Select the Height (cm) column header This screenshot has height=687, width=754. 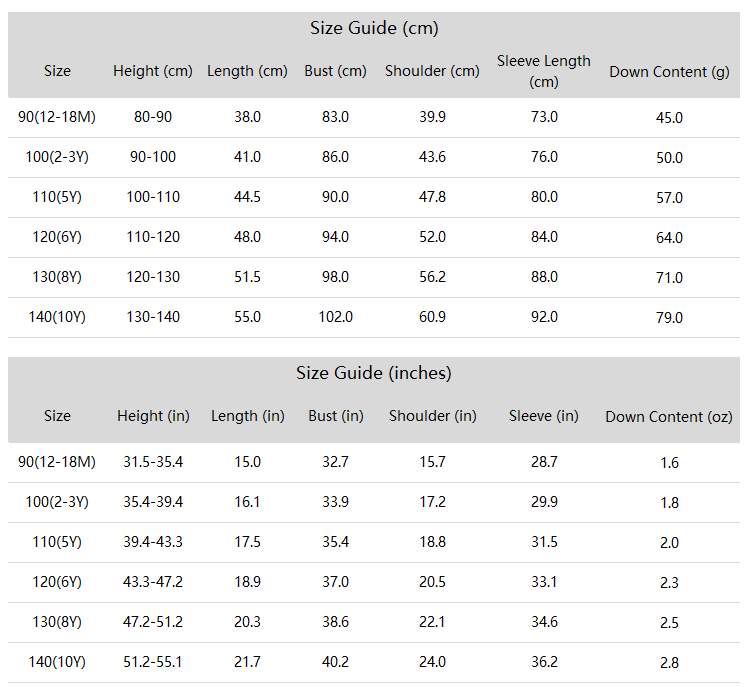pos(153,71)
